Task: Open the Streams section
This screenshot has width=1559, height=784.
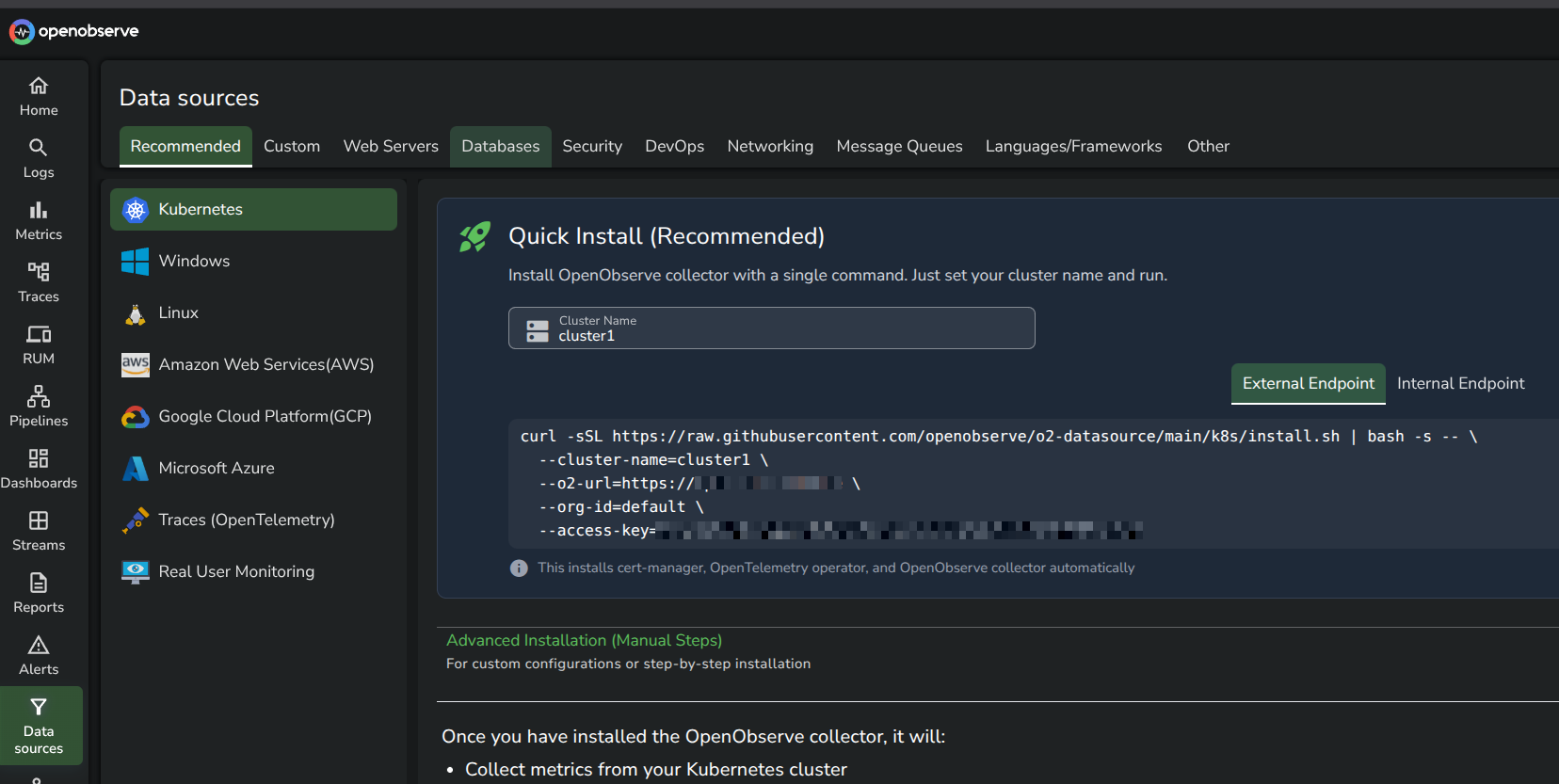Action: pyautogui.click(x=39, y=531)
